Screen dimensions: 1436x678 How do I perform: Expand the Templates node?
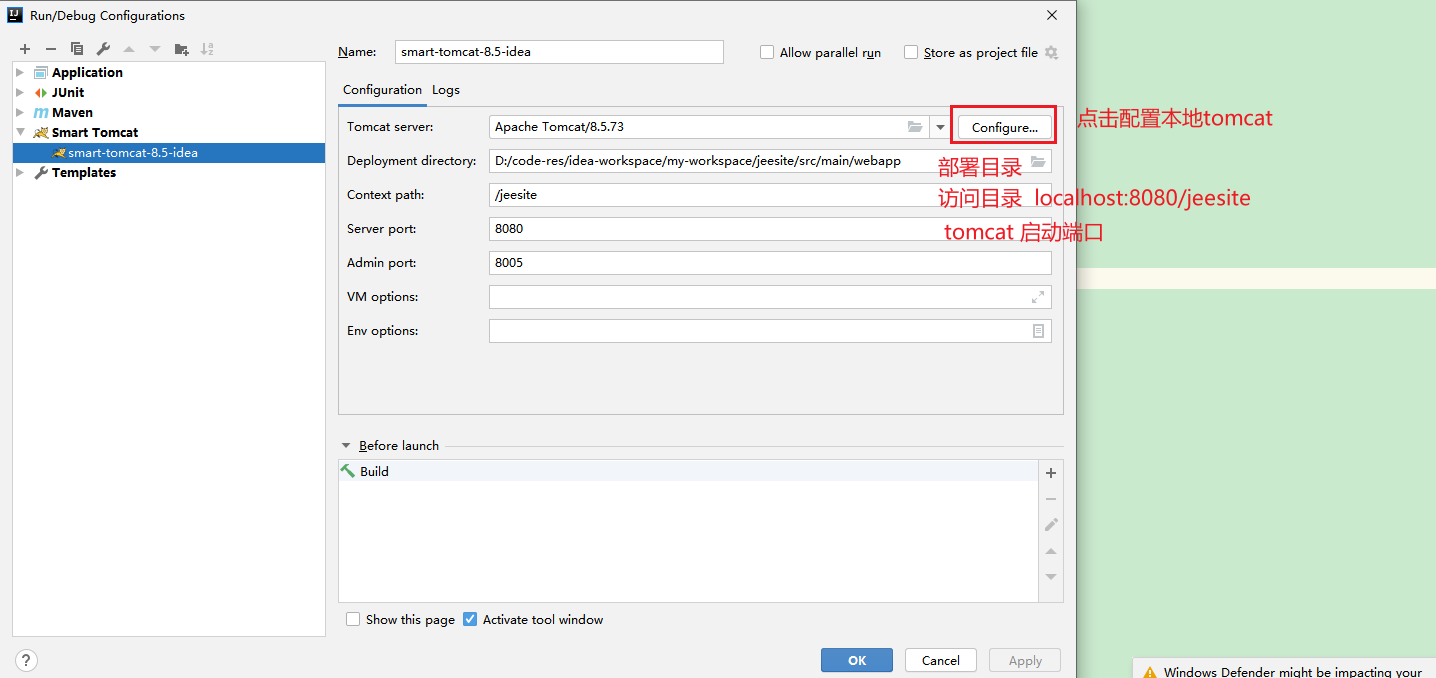pyautogui.click(x=20, y=172)
